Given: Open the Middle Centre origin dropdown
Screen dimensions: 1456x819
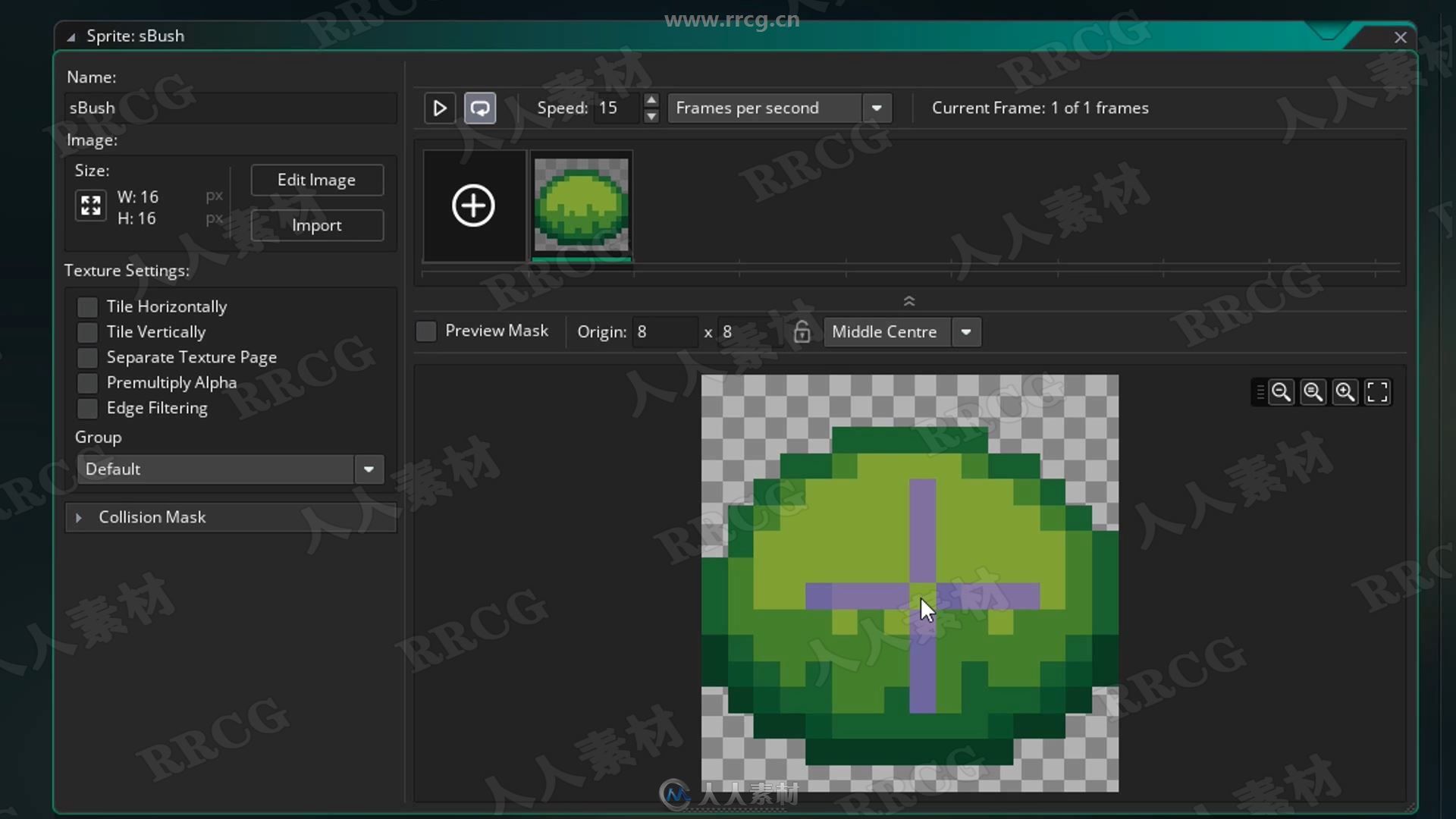Looking at the screenshot, I should [x=965, y=331].
